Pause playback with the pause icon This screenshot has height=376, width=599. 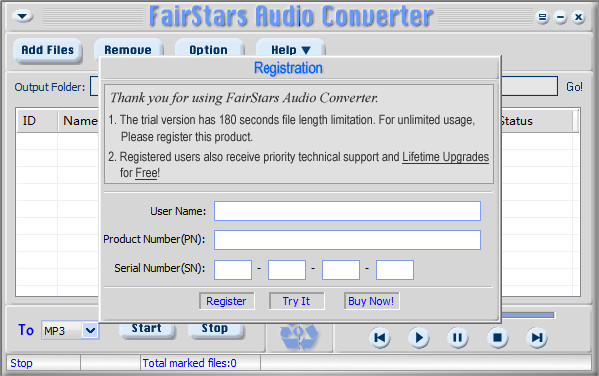[458, 338]
